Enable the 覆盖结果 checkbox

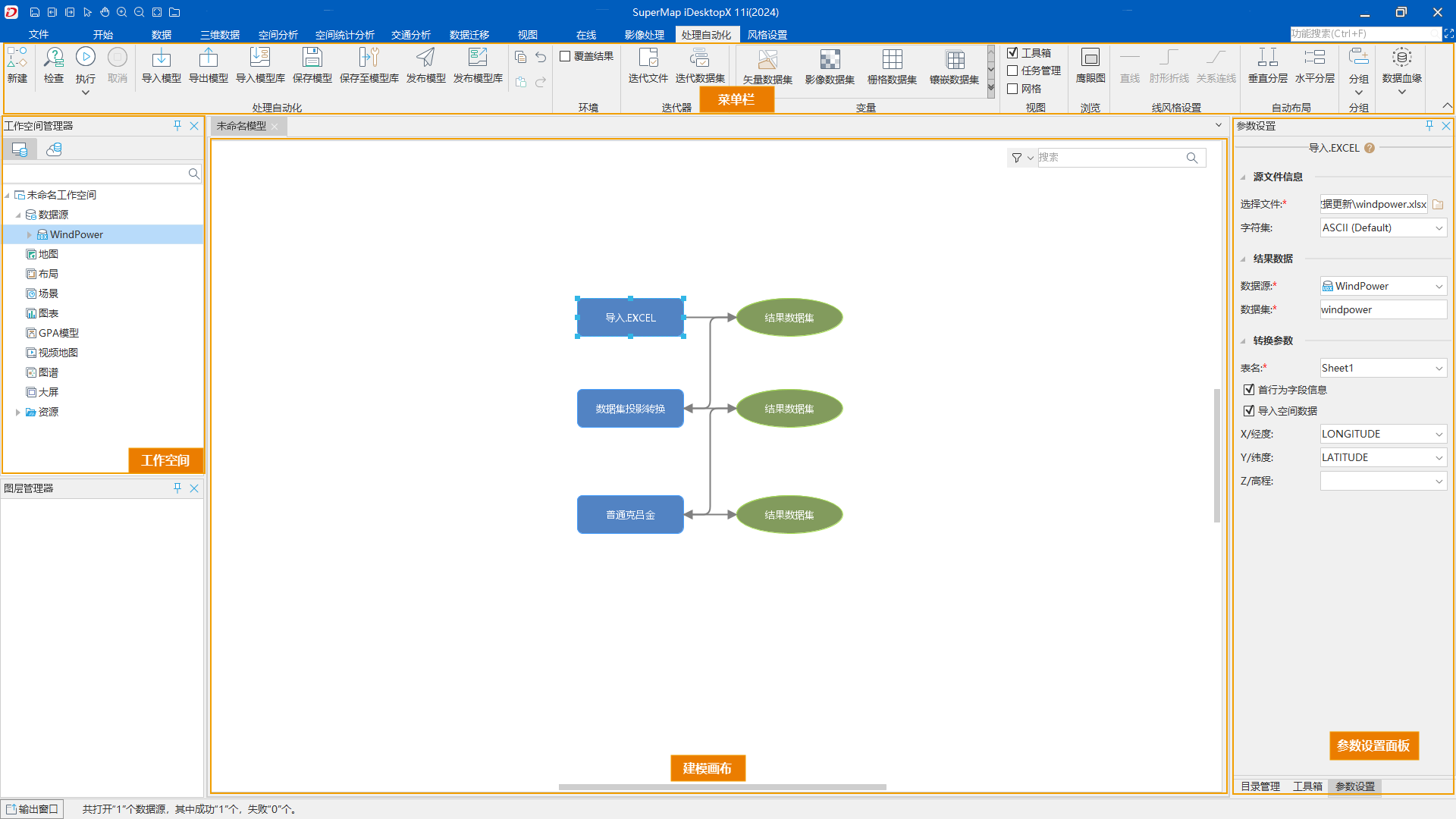click(565, 56)
